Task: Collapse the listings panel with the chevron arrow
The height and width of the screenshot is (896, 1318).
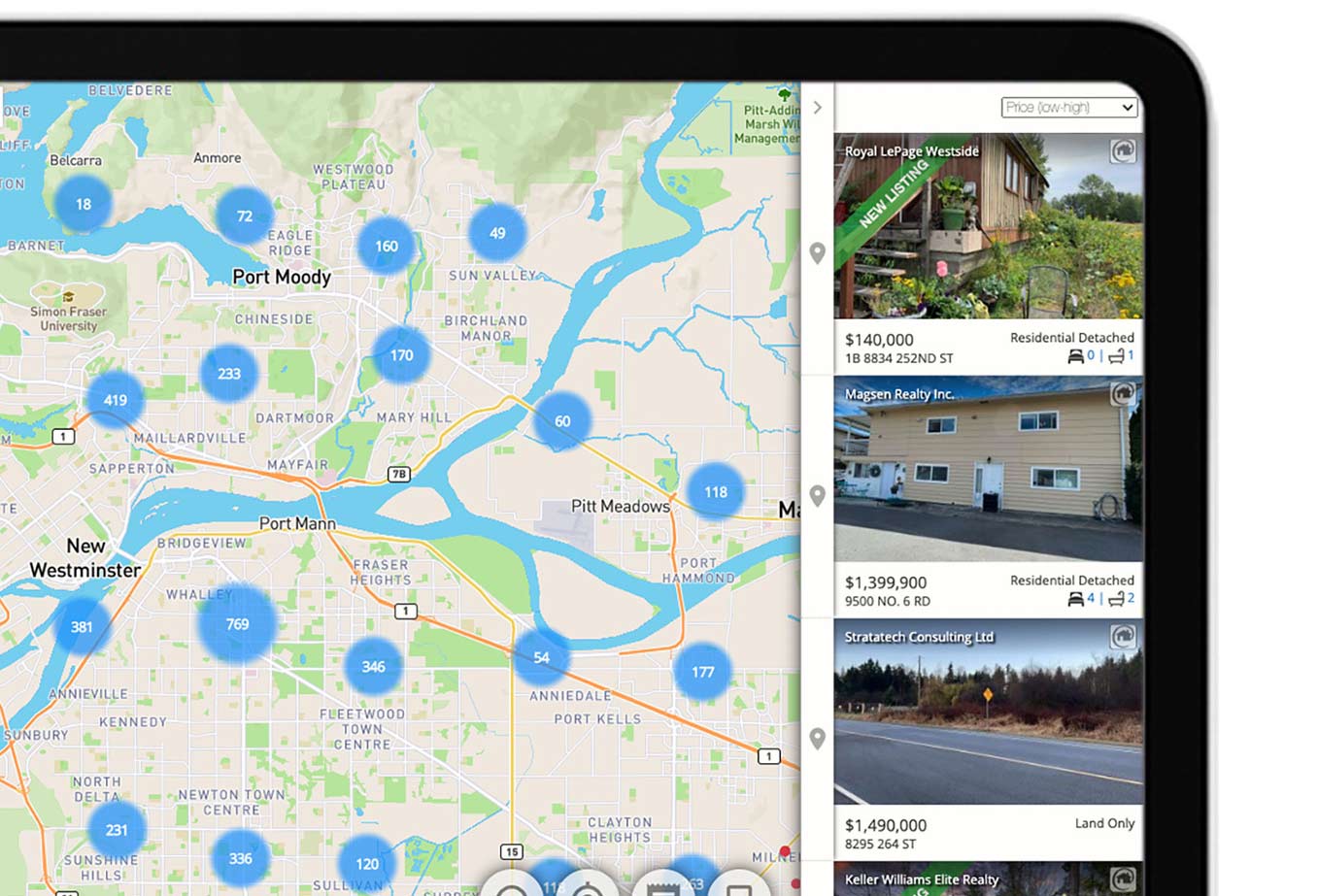Action: (818, 108)
